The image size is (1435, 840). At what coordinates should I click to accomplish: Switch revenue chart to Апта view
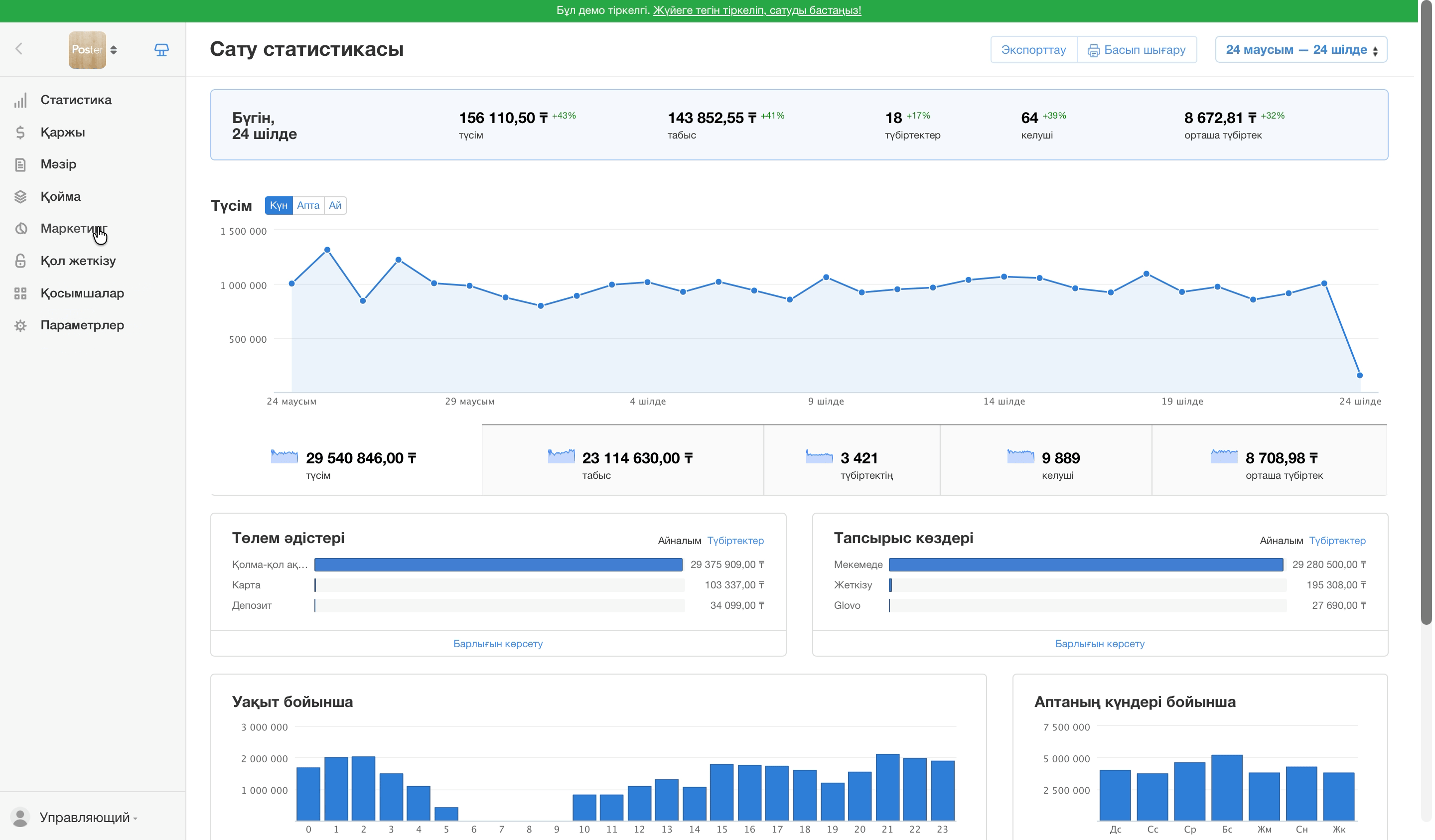(308, 206)
